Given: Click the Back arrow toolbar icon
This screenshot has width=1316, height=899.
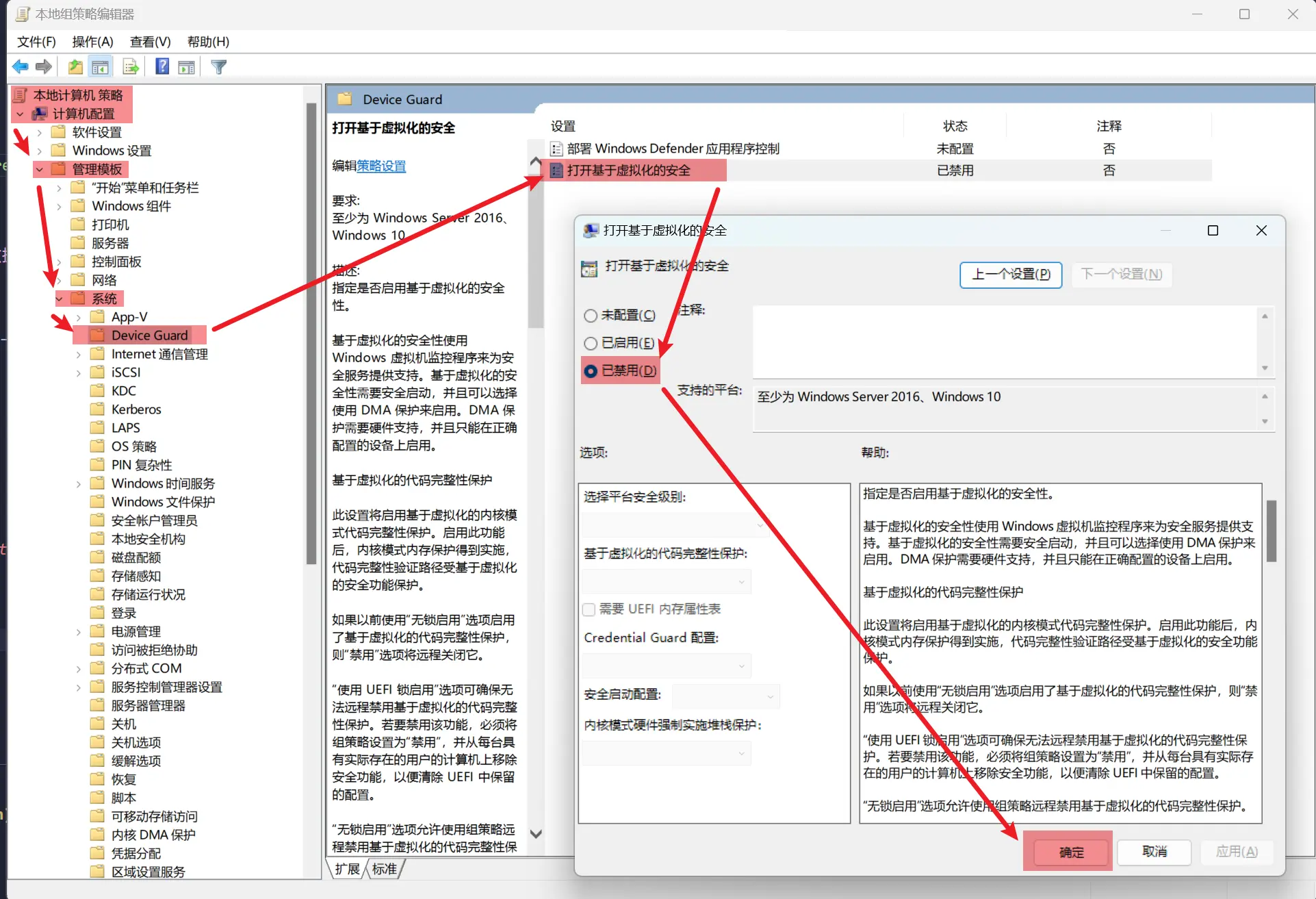Looking at the screenshot, I should coord(21,66).
